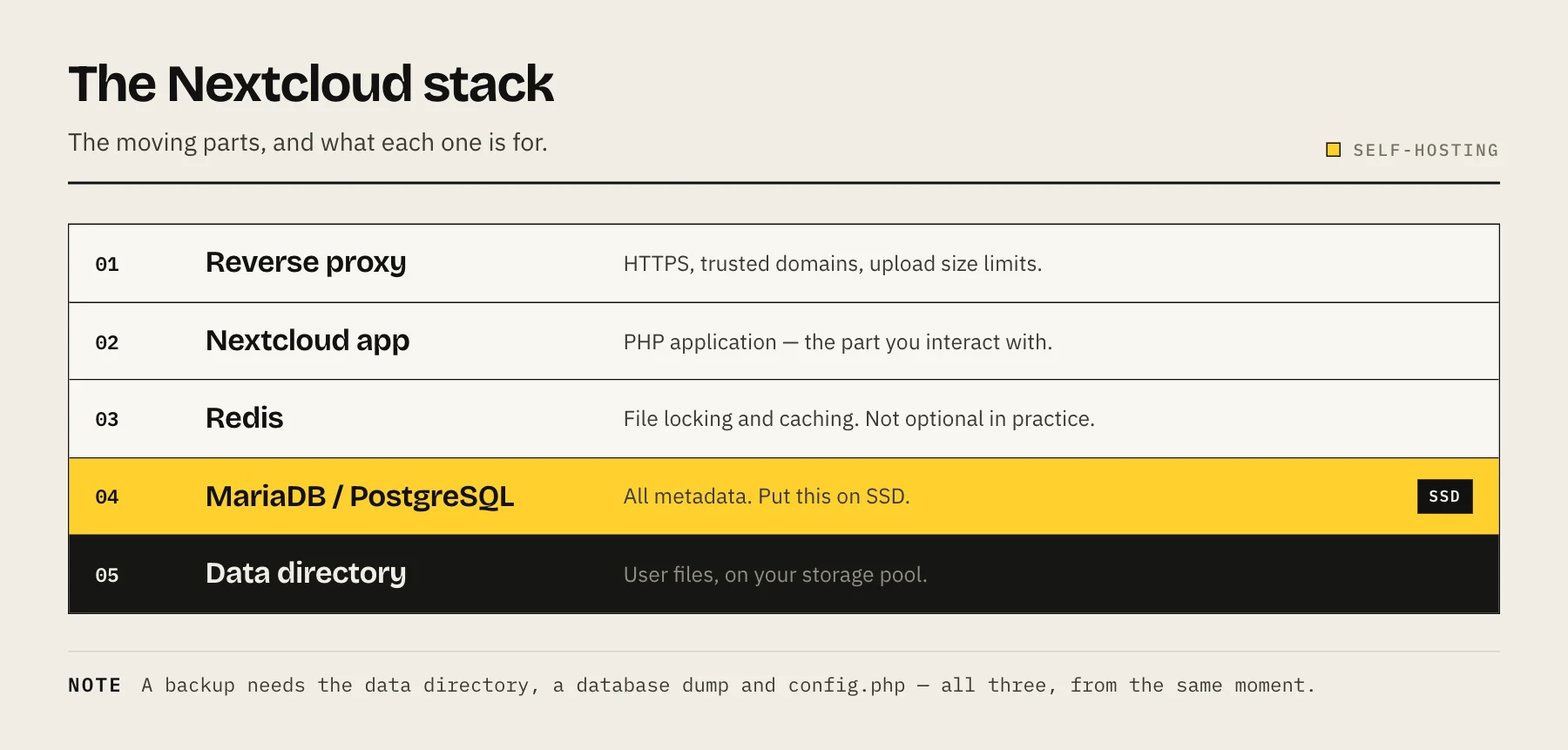Click row number 01
The height and width of the screenshot is (750, 1568).
click(107, 264)
